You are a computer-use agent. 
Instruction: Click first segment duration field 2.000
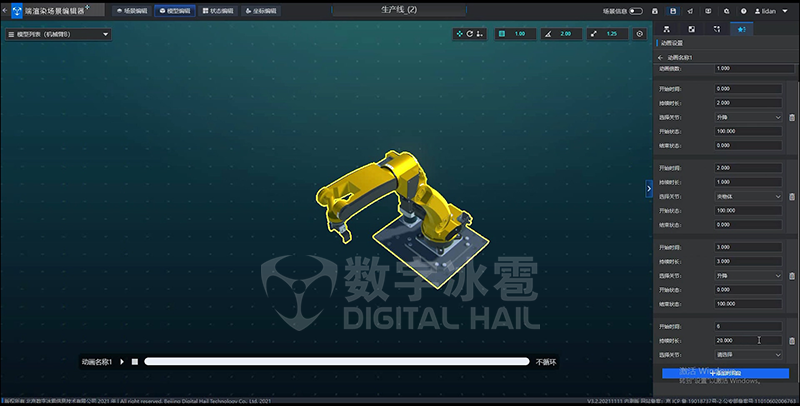click(747, 103)
